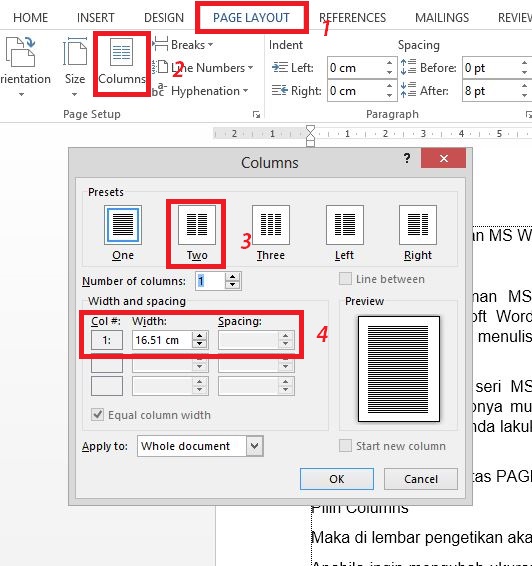Switch to the INSERT tab
The height and width of the screenshot is (566, 532).
coord(95,18)
